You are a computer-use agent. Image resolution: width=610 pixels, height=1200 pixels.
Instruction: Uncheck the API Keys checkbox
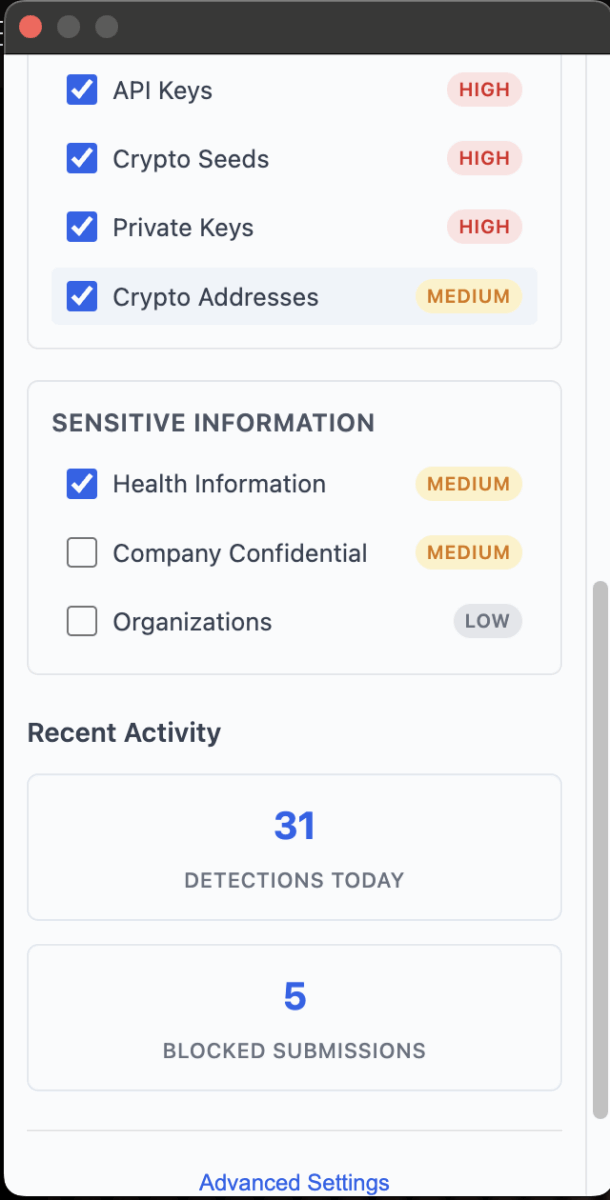coord(82,90)
